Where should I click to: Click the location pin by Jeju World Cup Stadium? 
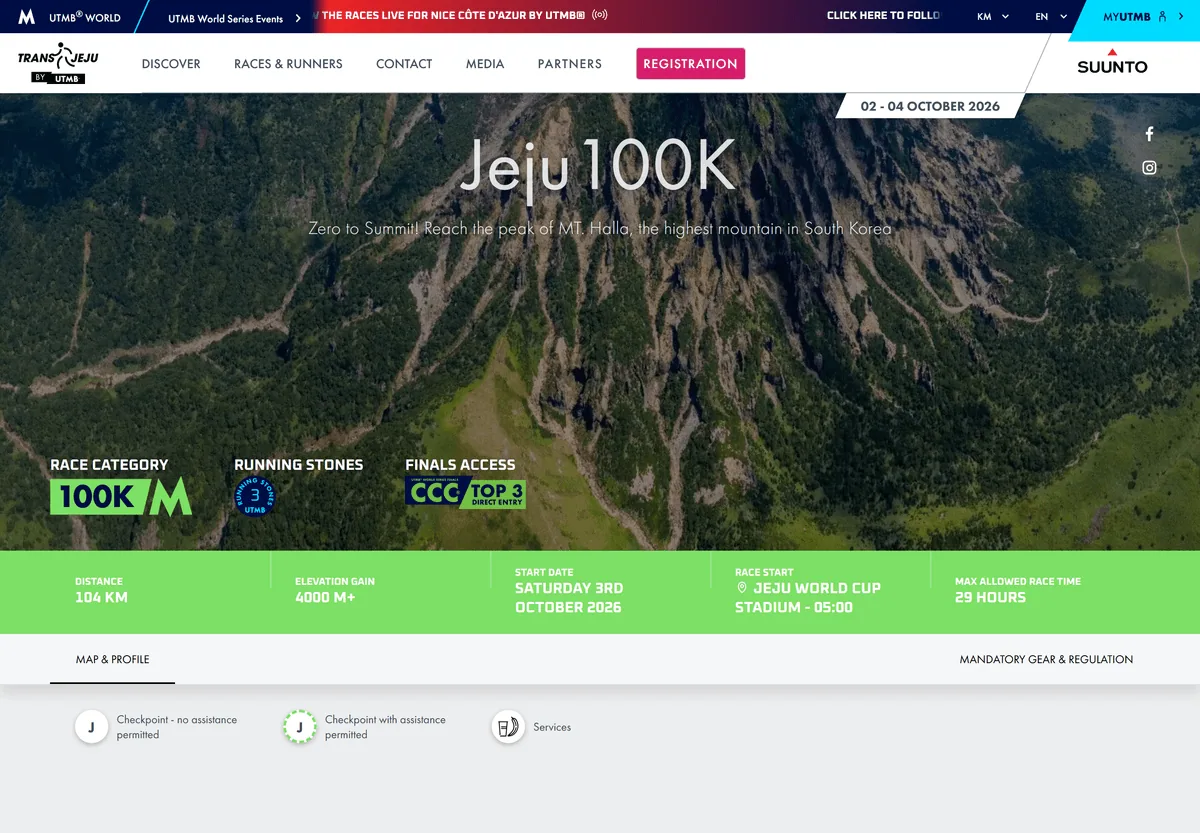click(742, 588)
